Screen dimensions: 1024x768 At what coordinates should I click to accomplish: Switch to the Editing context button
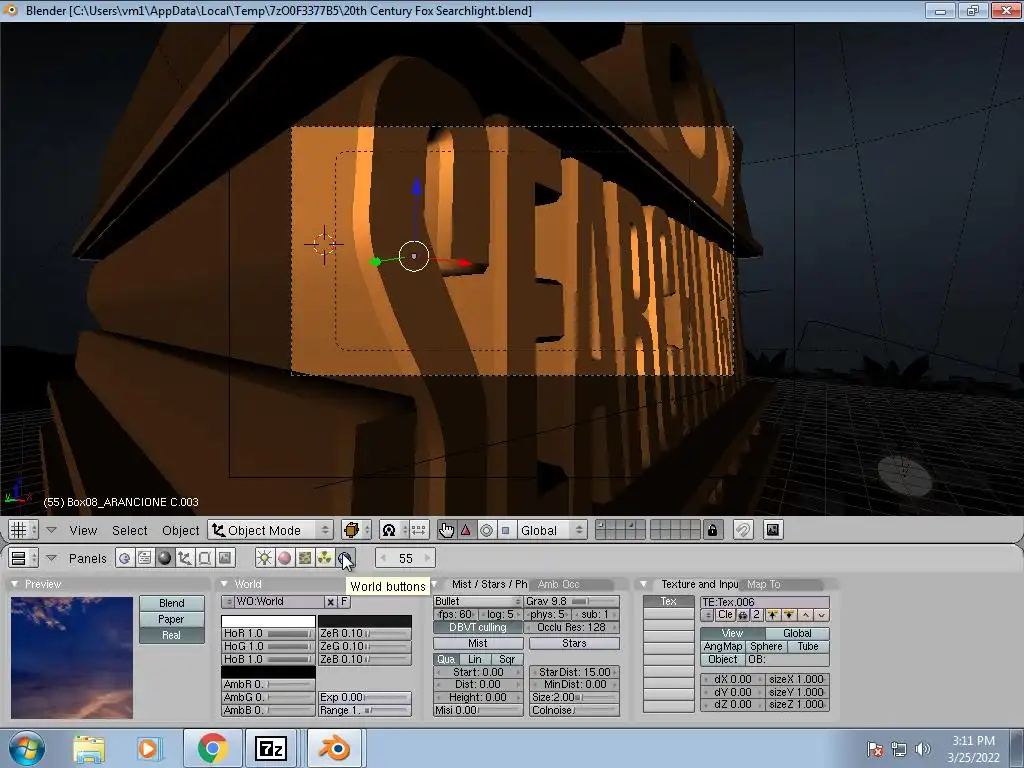point(204,558)
